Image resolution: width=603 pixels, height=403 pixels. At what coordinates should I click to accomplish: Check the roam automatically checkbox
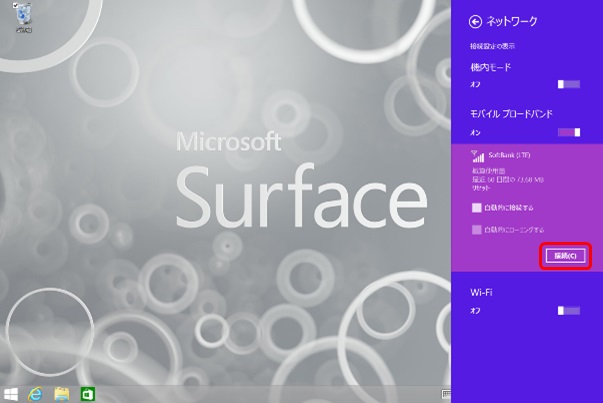[x=476, y=230]
